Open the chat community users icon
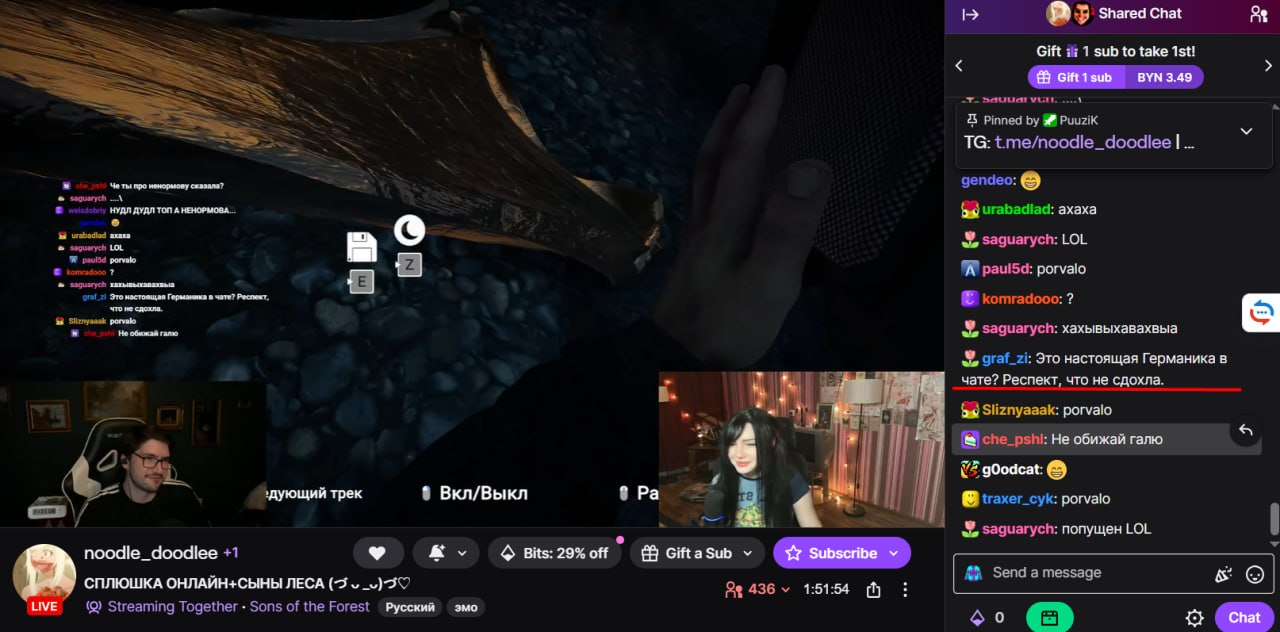This screenshot has height=632, width=1280. (x=1258, y=14)
